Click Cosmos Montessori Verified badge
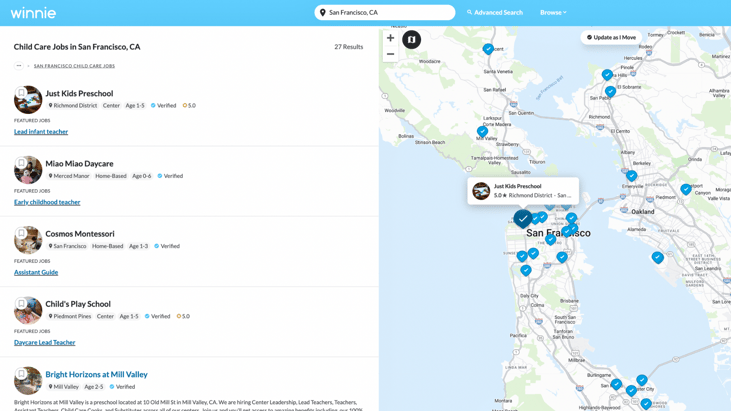This screenshot has width=731, height=411. click(x=167, y=246)
